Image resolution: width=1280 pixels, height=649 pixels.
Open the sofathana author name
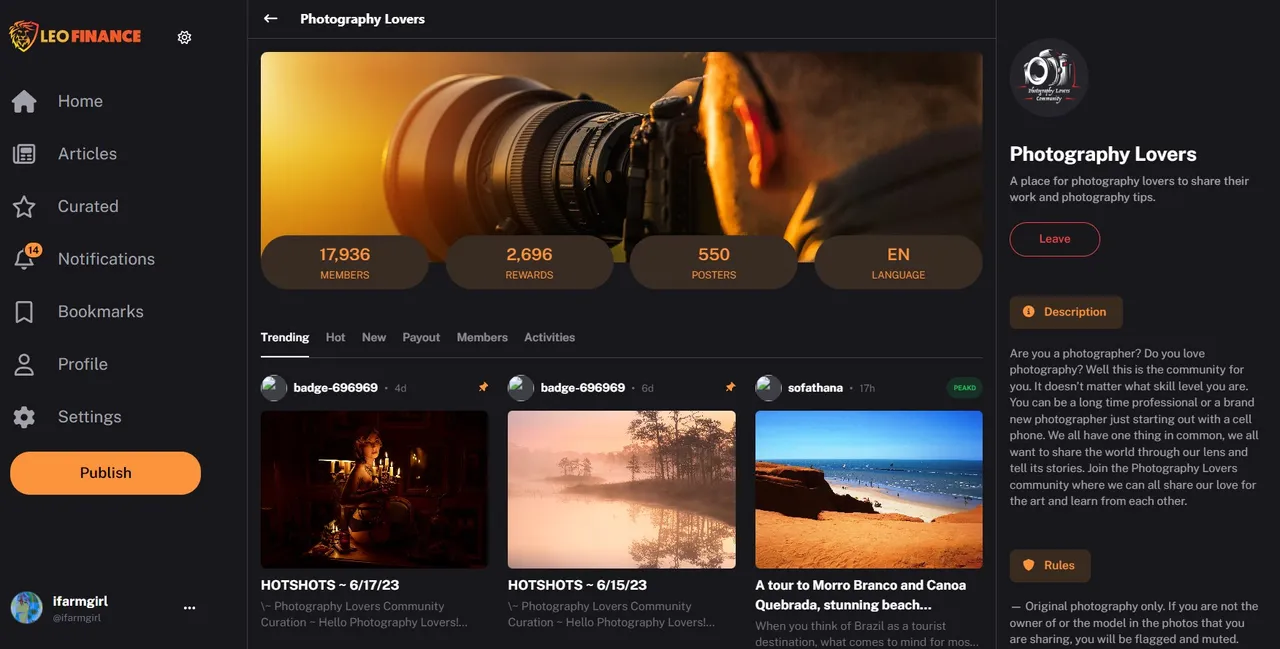pos(815,388)
